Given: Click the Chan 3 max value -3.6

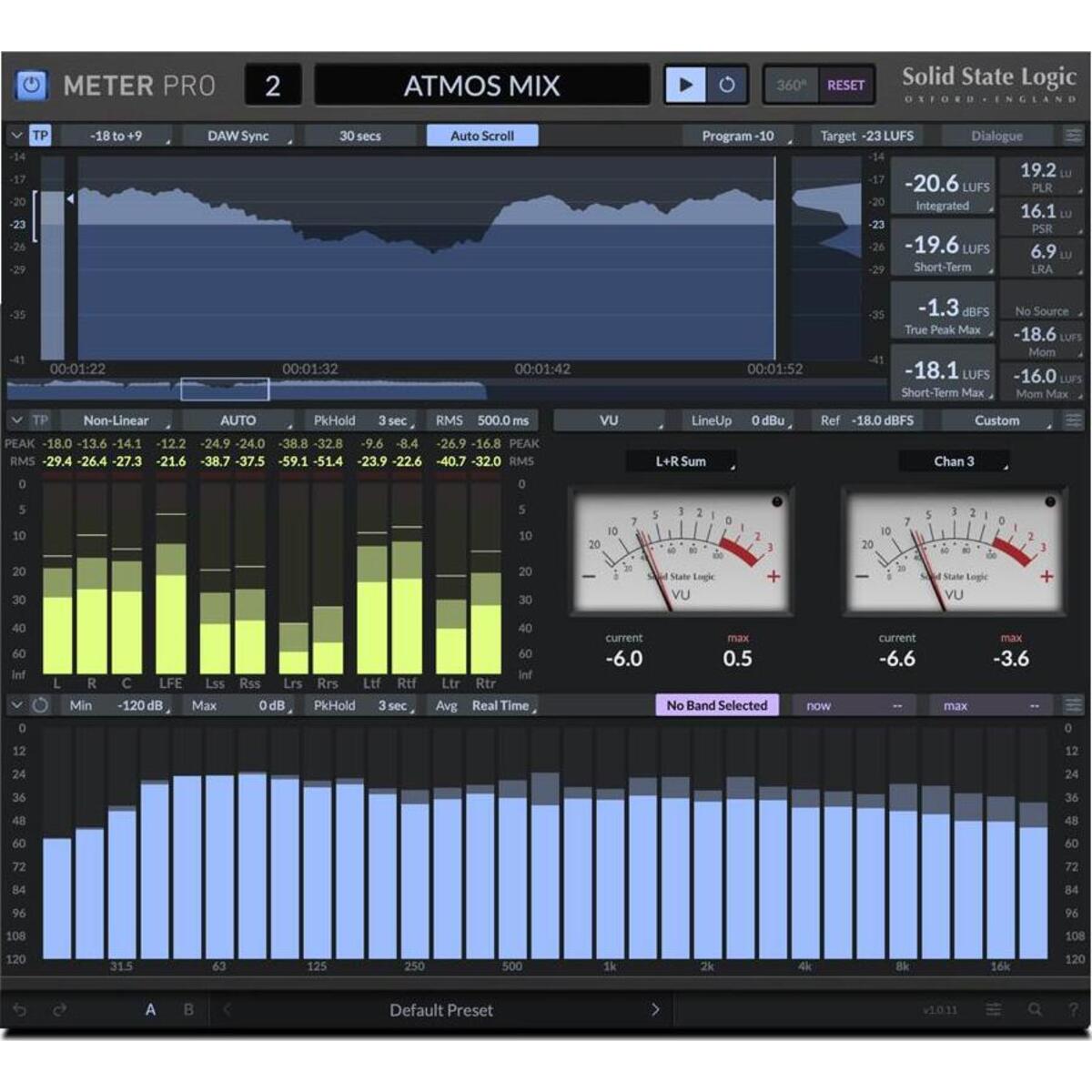Looking at the screenshot, I should point(1011,658).
